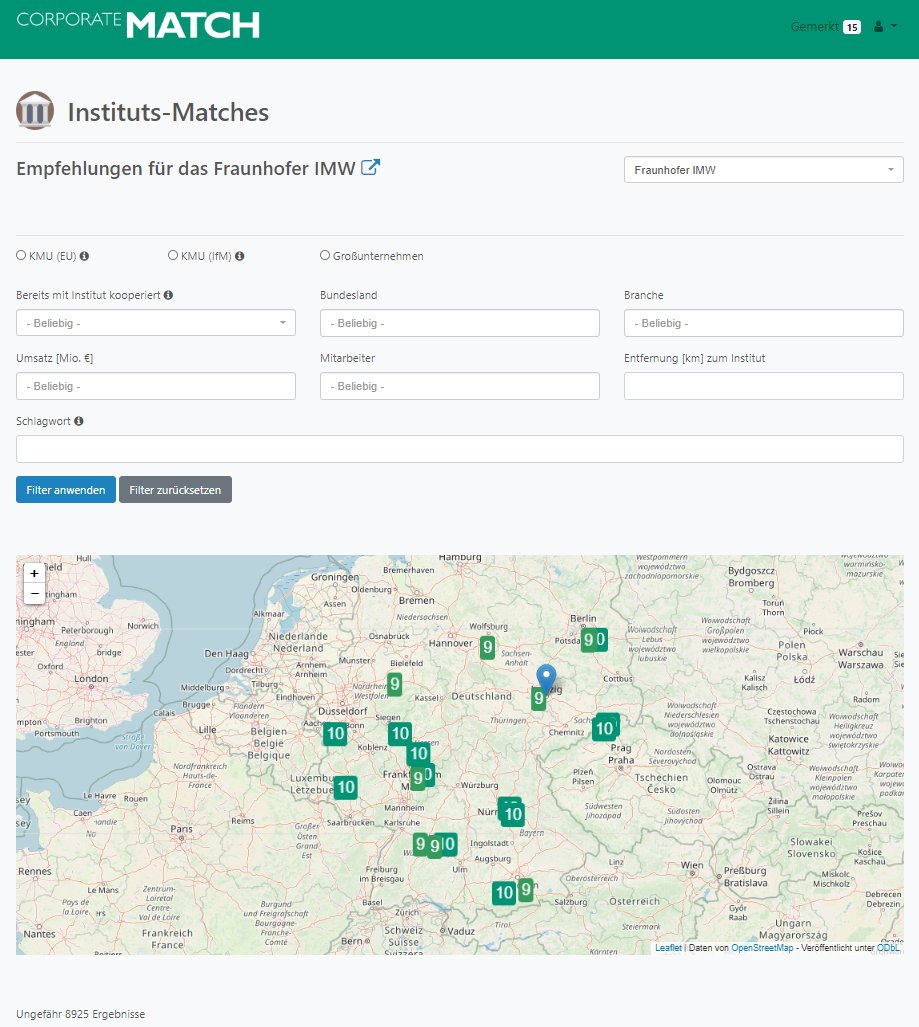The height and width of the screenshot is (1027, 919).
Task: Click the Ungefähr 8925 Ergebnisse text
Action: click(81, 1014)
